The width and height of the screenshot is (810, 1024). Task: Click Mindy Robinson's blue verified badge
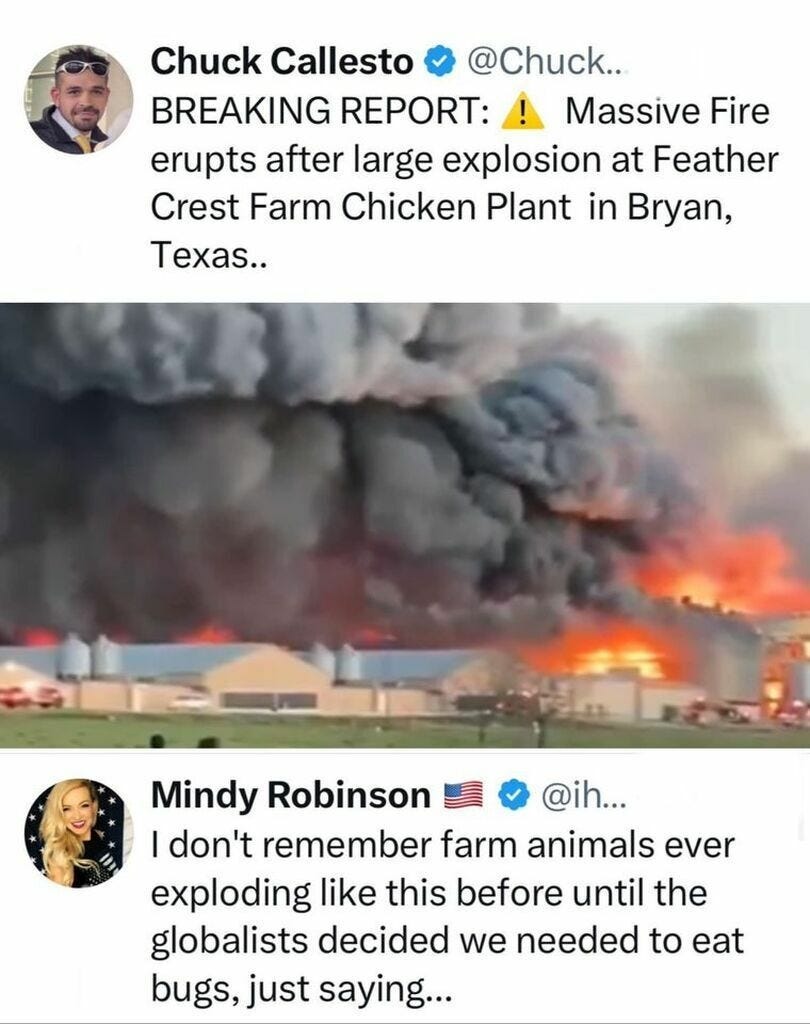515,795
